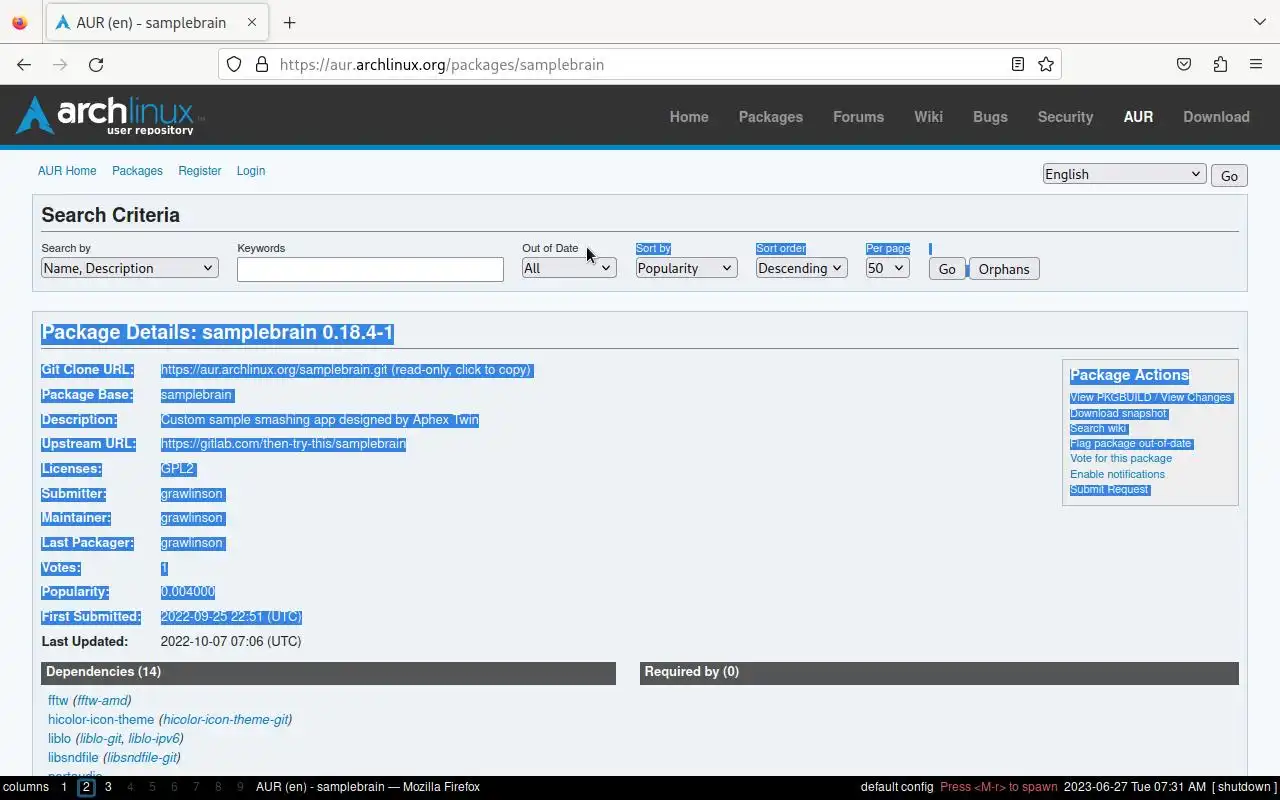Go back one page

(24, 64)
